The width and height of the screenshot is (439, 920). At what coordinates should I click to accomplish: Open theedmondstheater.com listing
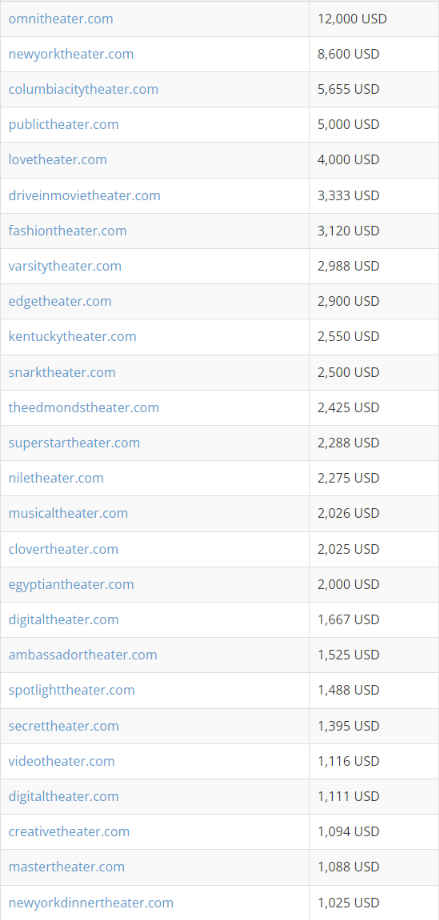click(x=84, y=407)
